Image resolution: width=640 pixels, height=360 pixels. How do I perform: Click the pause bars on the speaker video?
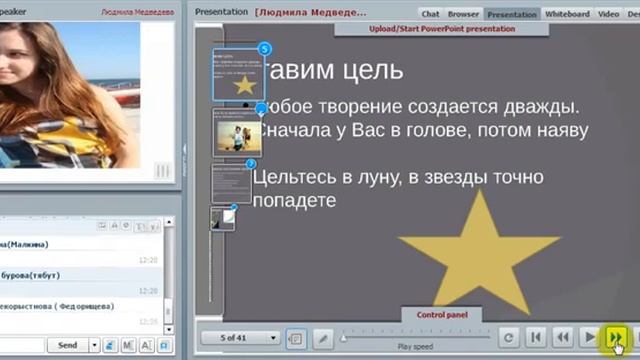point(162,171)
